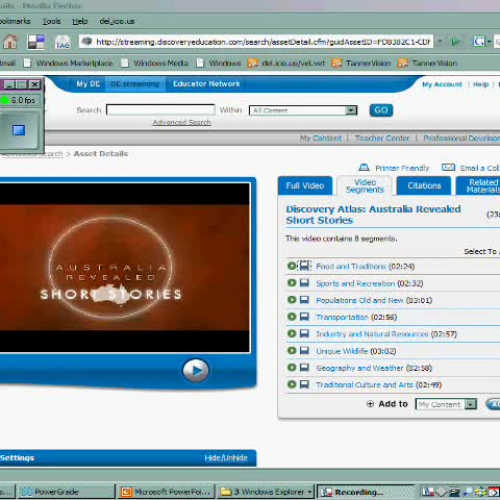Screen dimensions: 500x500
Task: Play the Unique Wildlife segment
Action: 292,351
